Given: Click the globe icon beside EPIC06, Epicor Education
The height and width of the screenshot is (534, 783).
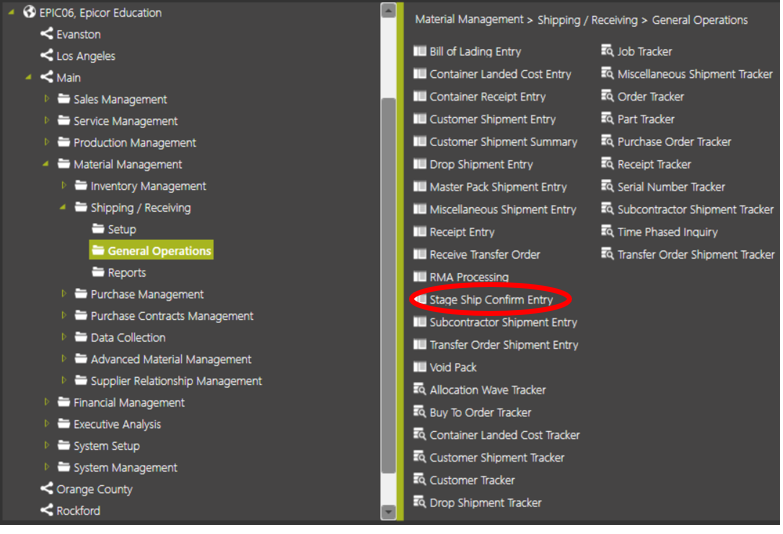Looking at the screenshot, I should click(29, 12).
